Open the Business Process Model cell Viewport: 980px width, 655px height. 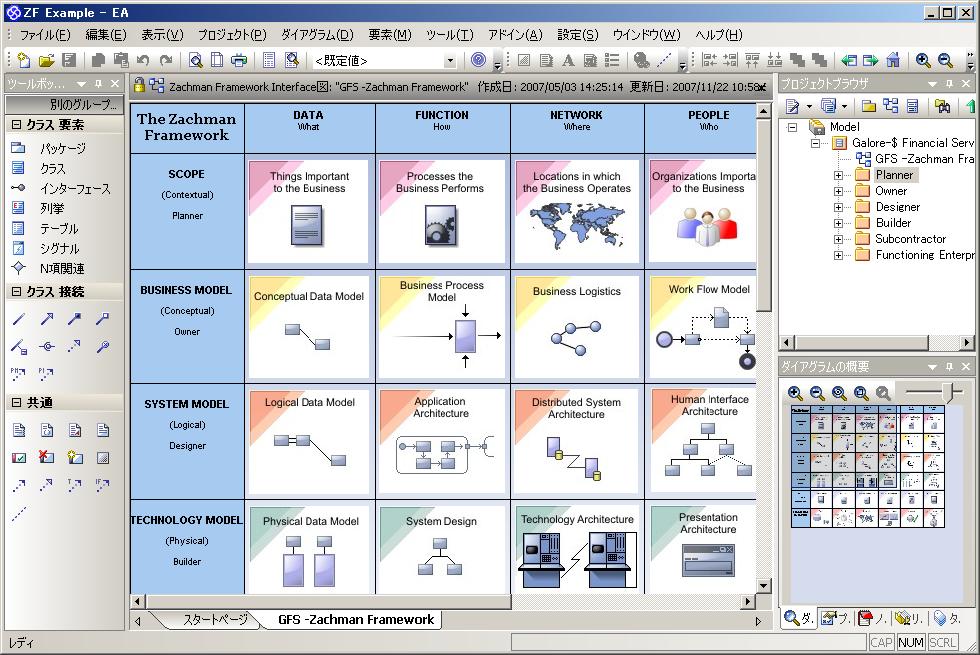pos(441,326)
